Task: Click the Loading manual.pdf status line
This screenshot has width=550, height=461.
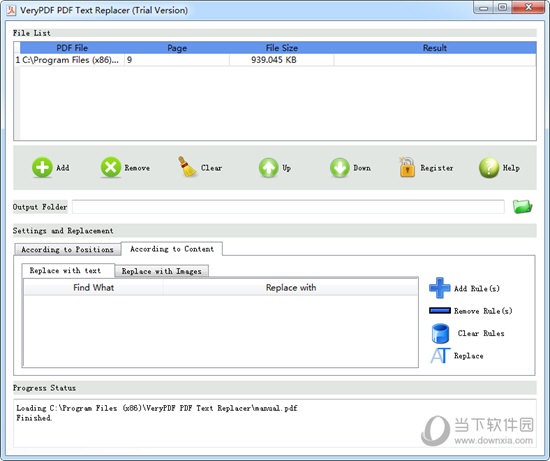Action: pyautogui.click(x=157, y=408)
